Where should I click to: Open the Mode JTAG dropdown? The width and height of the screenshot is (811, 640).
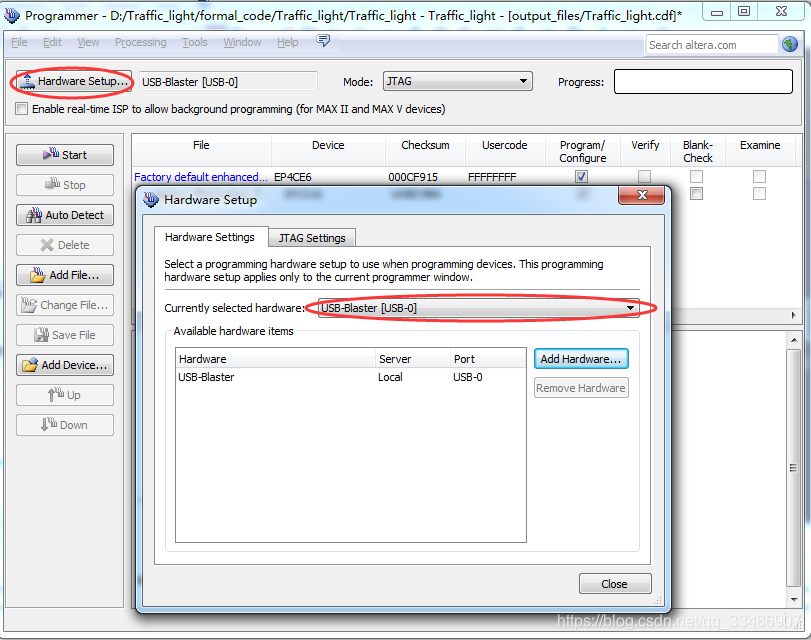[458, 81]
